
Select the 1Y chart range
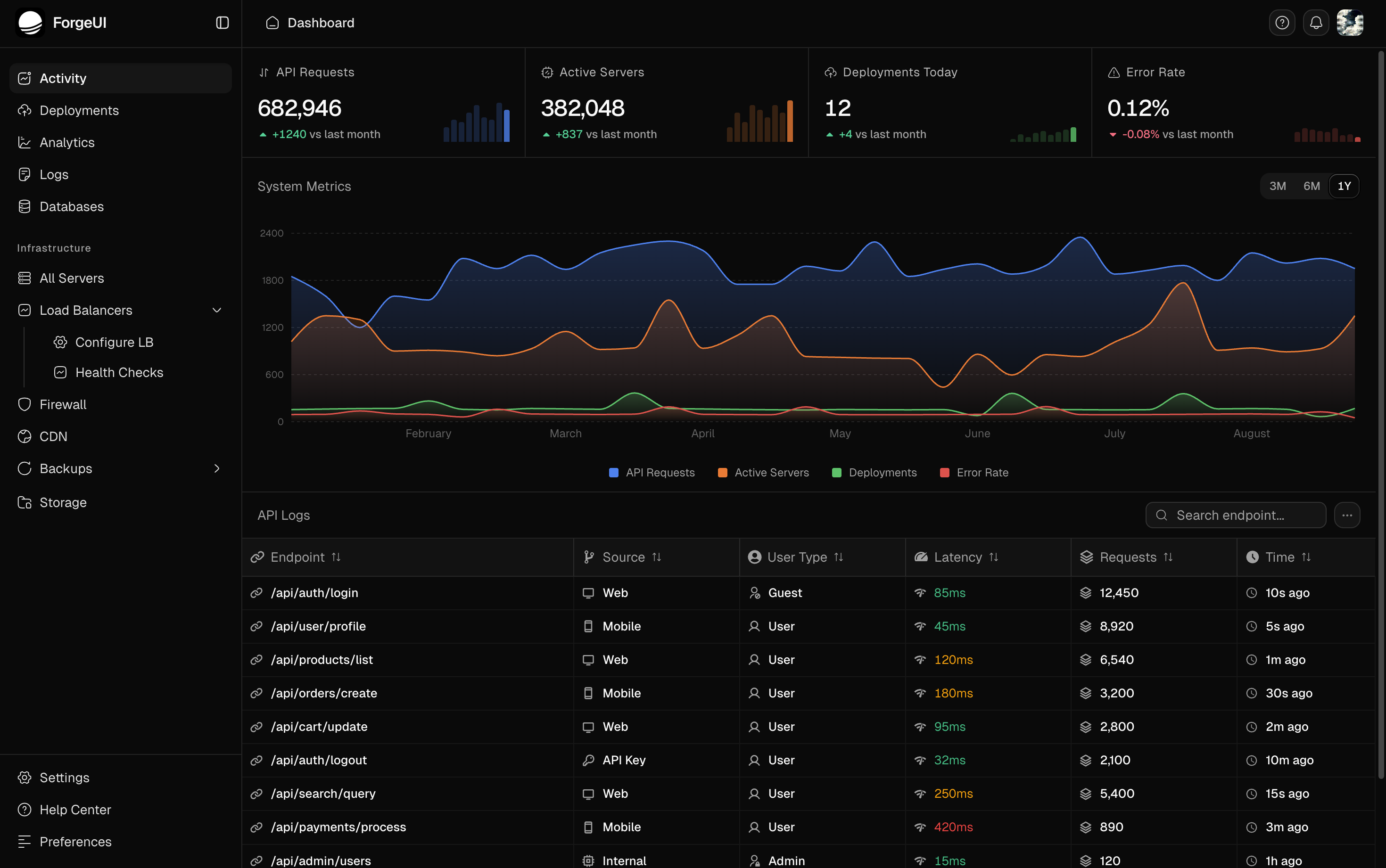click(1344, 186)
